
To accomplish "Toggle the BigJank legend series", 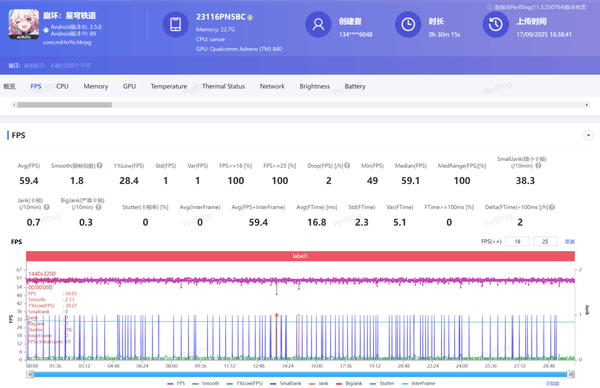I will coord(349,383).
